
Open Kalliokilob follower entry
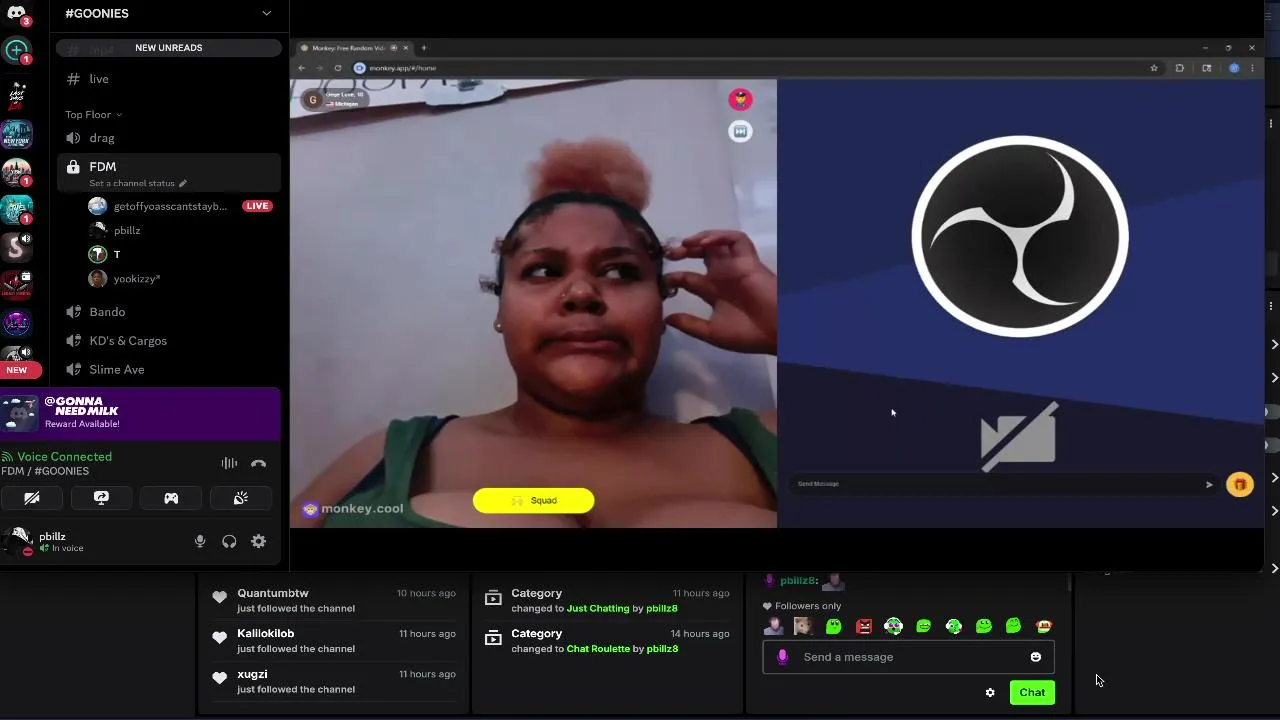[x=333, y=641]
